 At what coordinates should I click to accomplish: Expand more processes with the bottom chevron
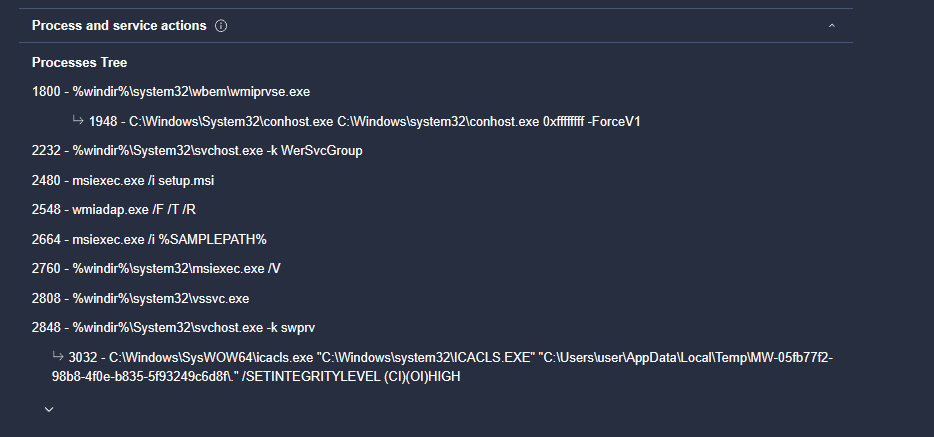pos(49,409)
